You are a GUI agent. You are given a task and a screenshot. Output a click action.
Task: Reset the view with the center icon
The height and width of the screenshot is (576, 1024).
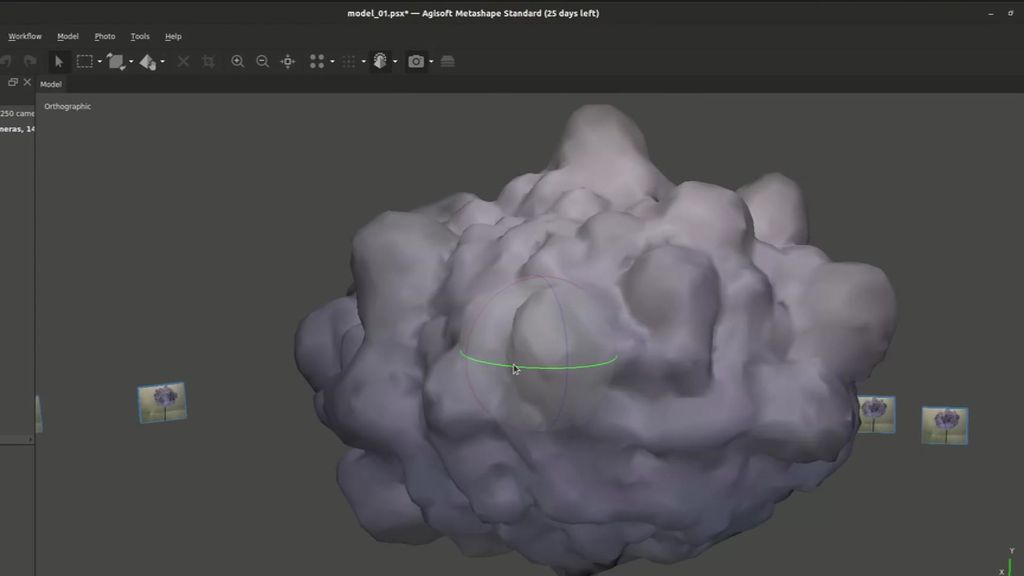[x=288, y=62]
